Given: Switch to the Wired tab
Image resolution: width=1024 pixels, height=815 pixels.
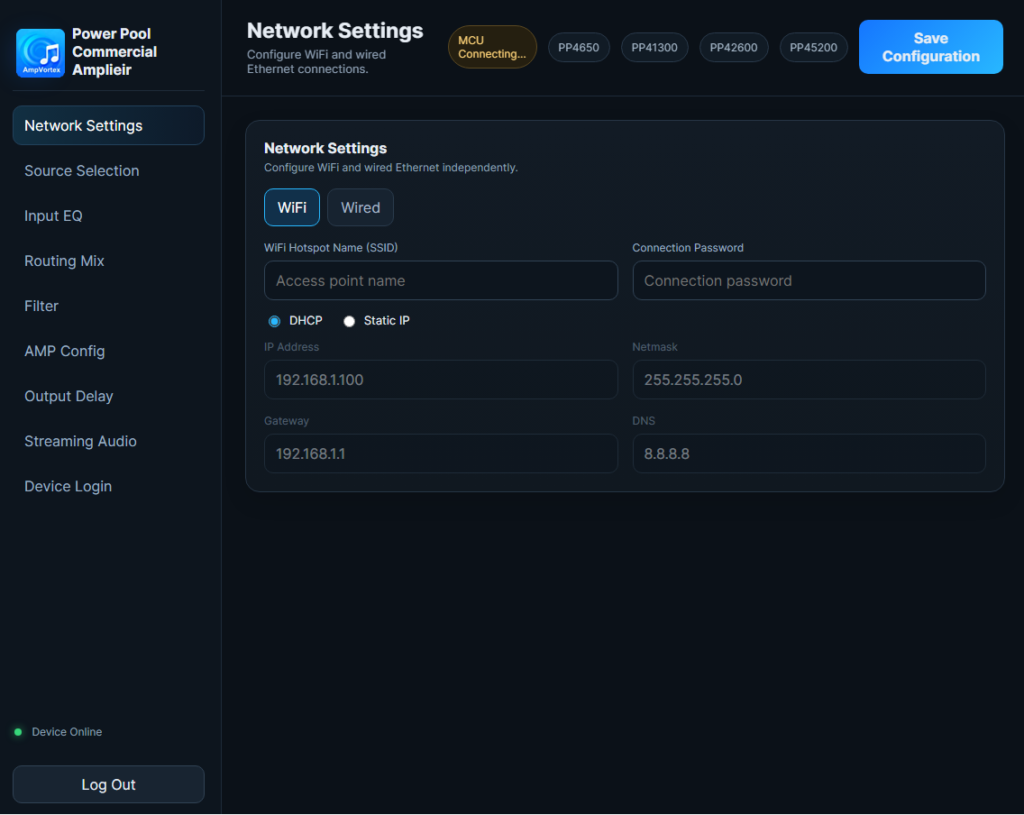Looking at the screenshot, I should click(x=360, y=208).
